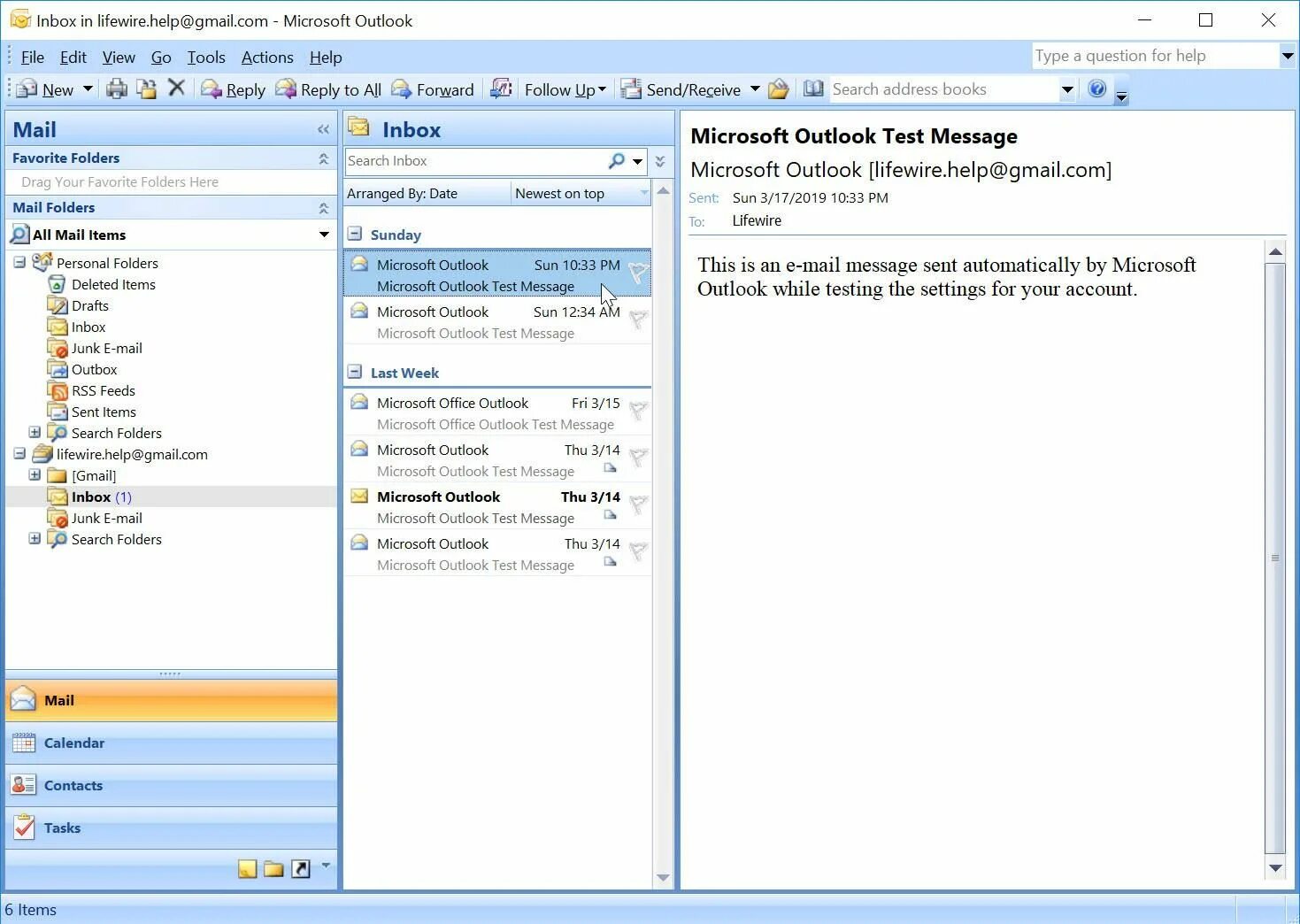Open the Address Book icon

[813, 89]
